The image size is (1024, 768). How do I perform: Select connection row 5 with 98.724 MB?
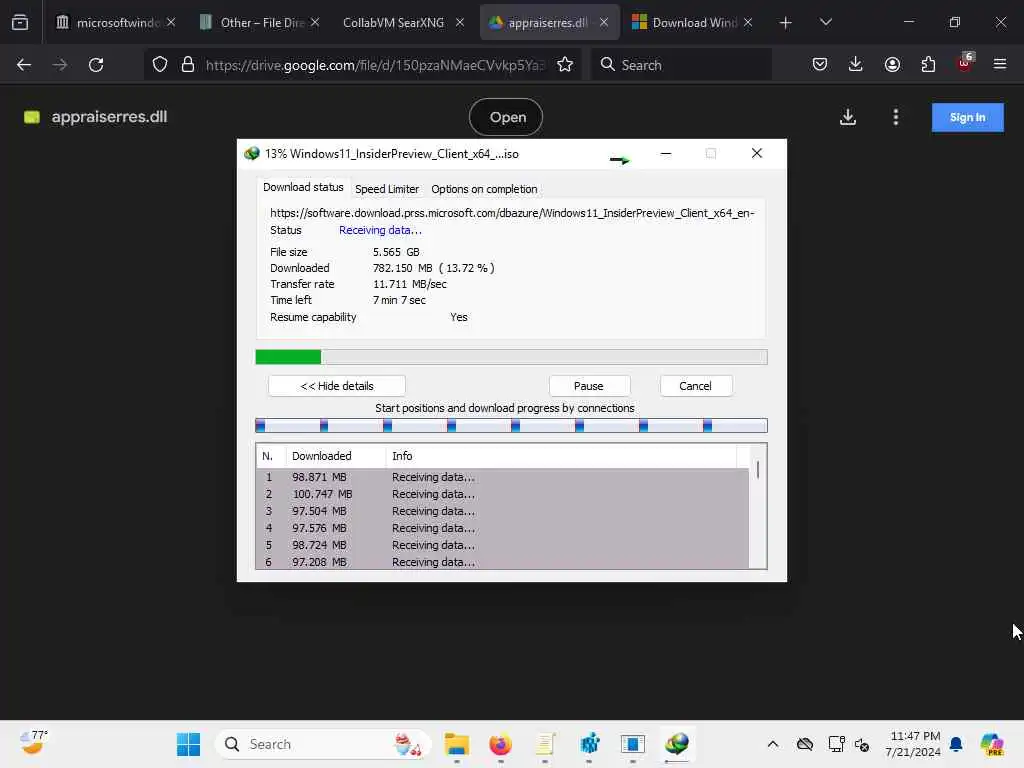point(502,545)
